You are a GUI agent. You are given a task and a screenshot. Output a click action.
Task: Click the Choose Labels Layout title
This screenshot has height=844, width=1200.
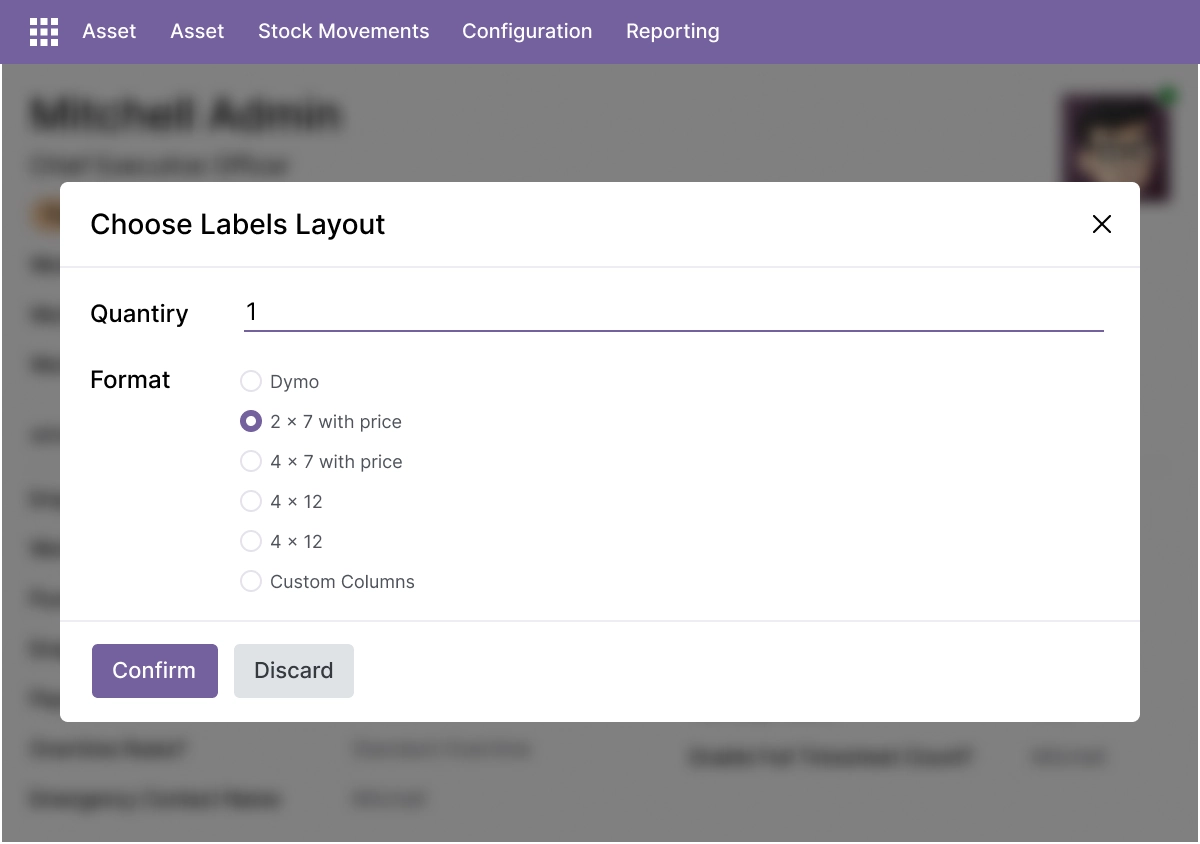pos(238,224)
